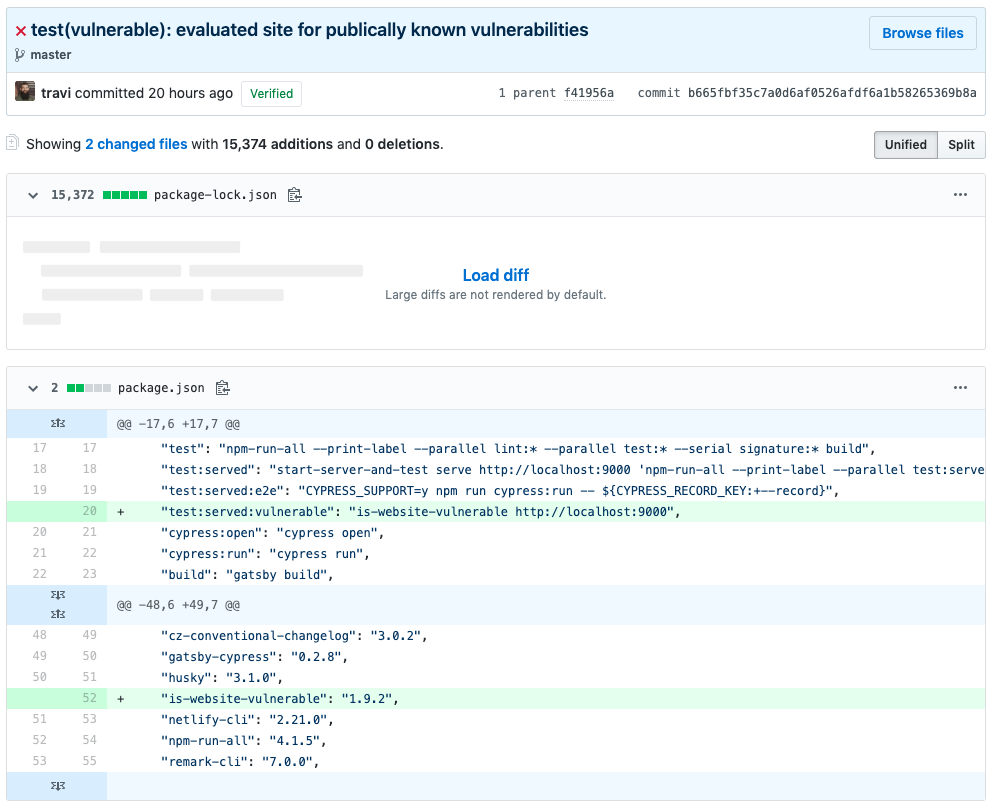Click the branch icon beside master
This screenshot has width=994, height=810.
point(20,55)
